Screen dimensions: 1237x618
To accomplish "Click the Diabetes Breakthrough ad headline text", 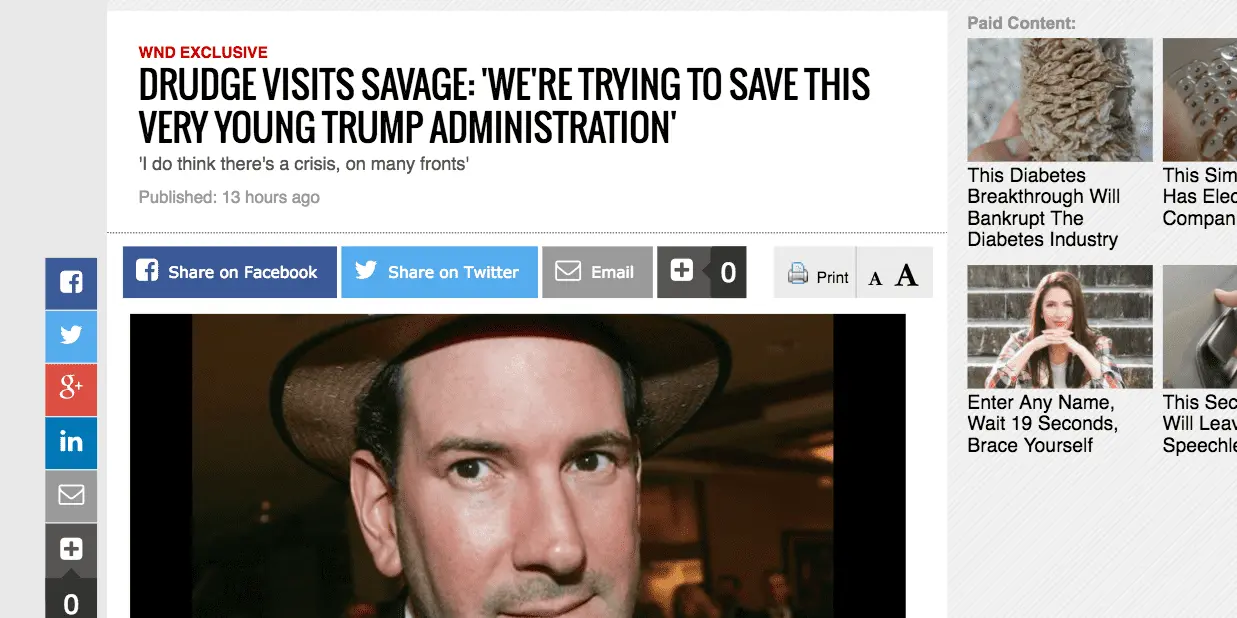I will [1044, 207].
